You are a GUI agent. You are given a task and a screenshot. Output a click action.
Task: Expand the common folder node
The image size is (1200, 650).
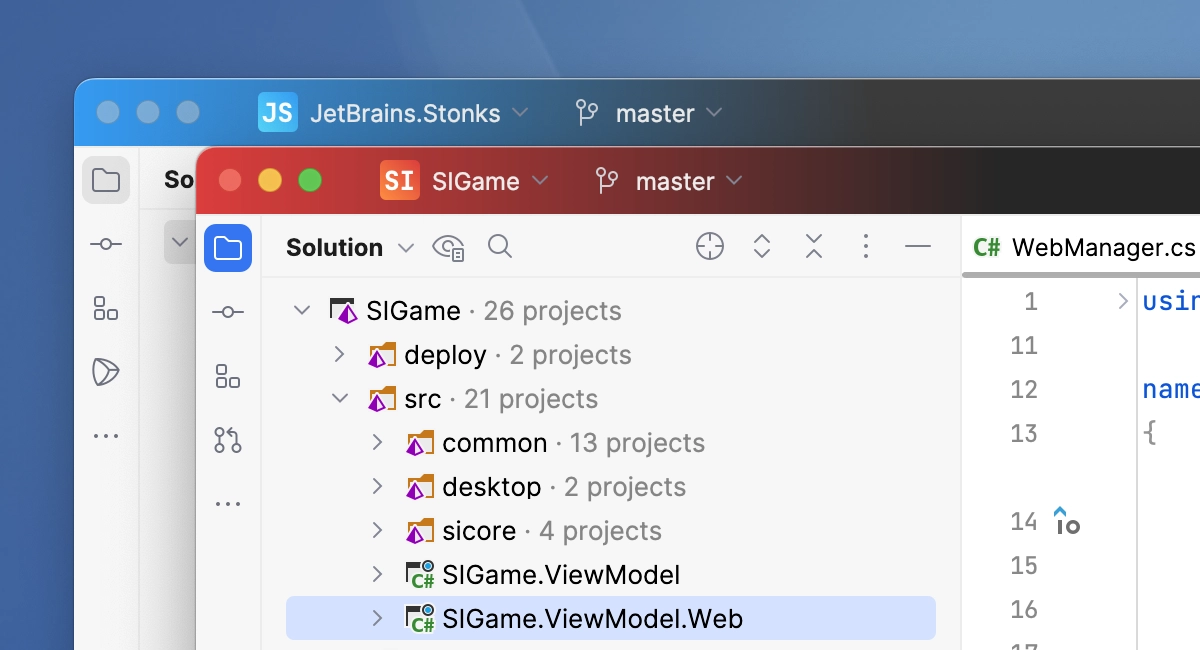tap(377, 442)
